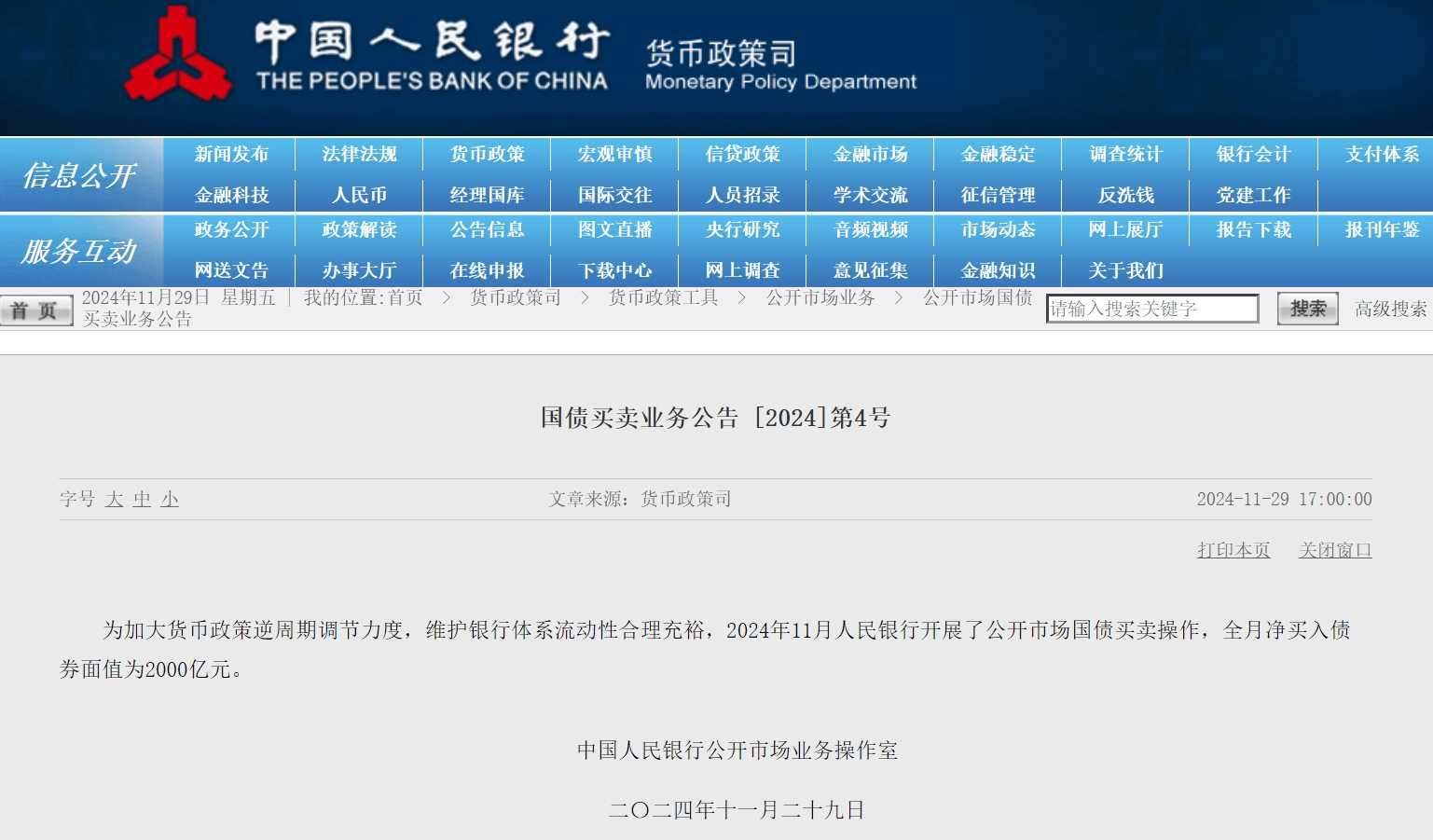The image size is (1433, 840).
Task: Click the 搜索 search button
Action: click(1307, 309)
